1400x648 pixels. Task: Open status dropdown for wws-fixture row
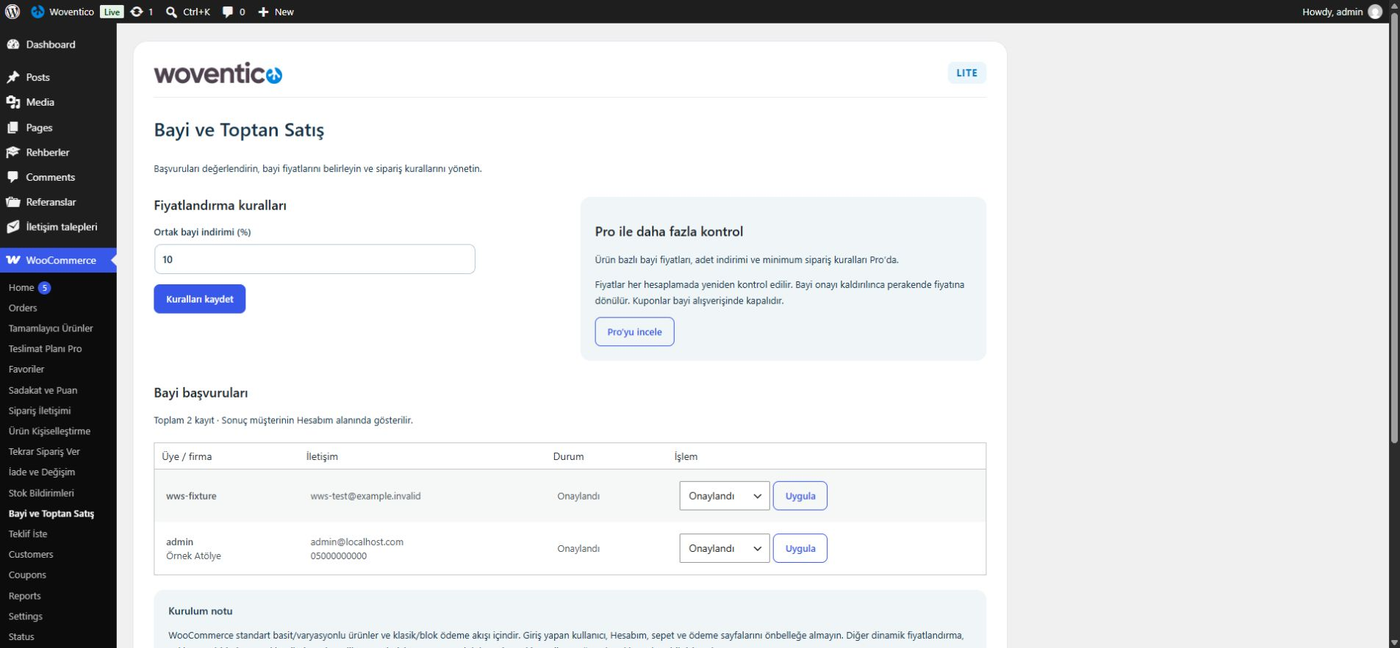[x=724, y=496]
